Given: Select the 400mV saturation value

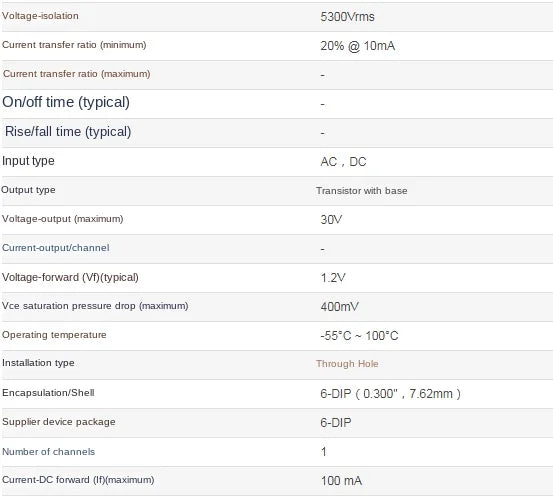Looking at the screenshot, I should (340, 306).
